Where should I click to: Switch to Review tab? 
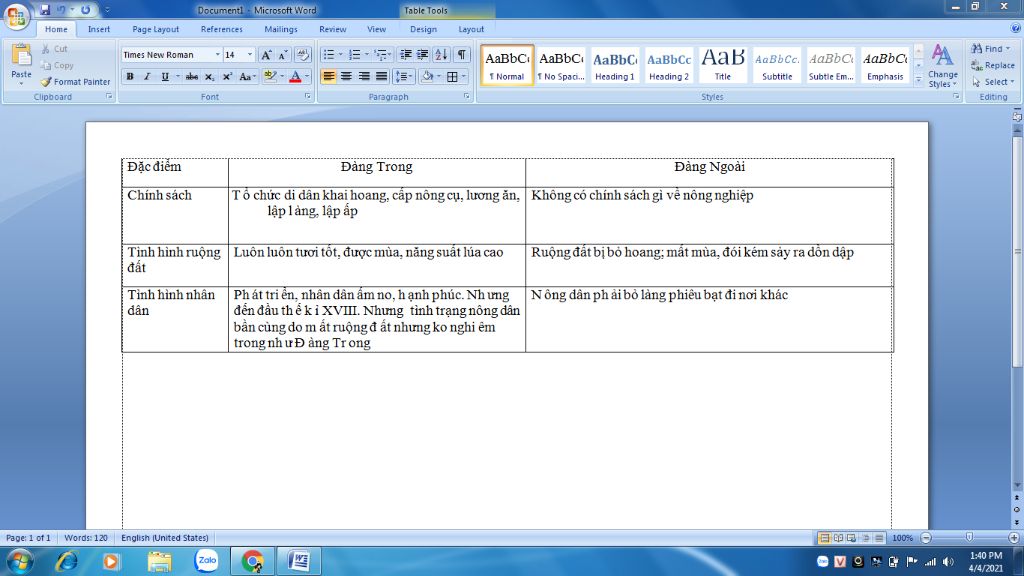tap(332, 29)
